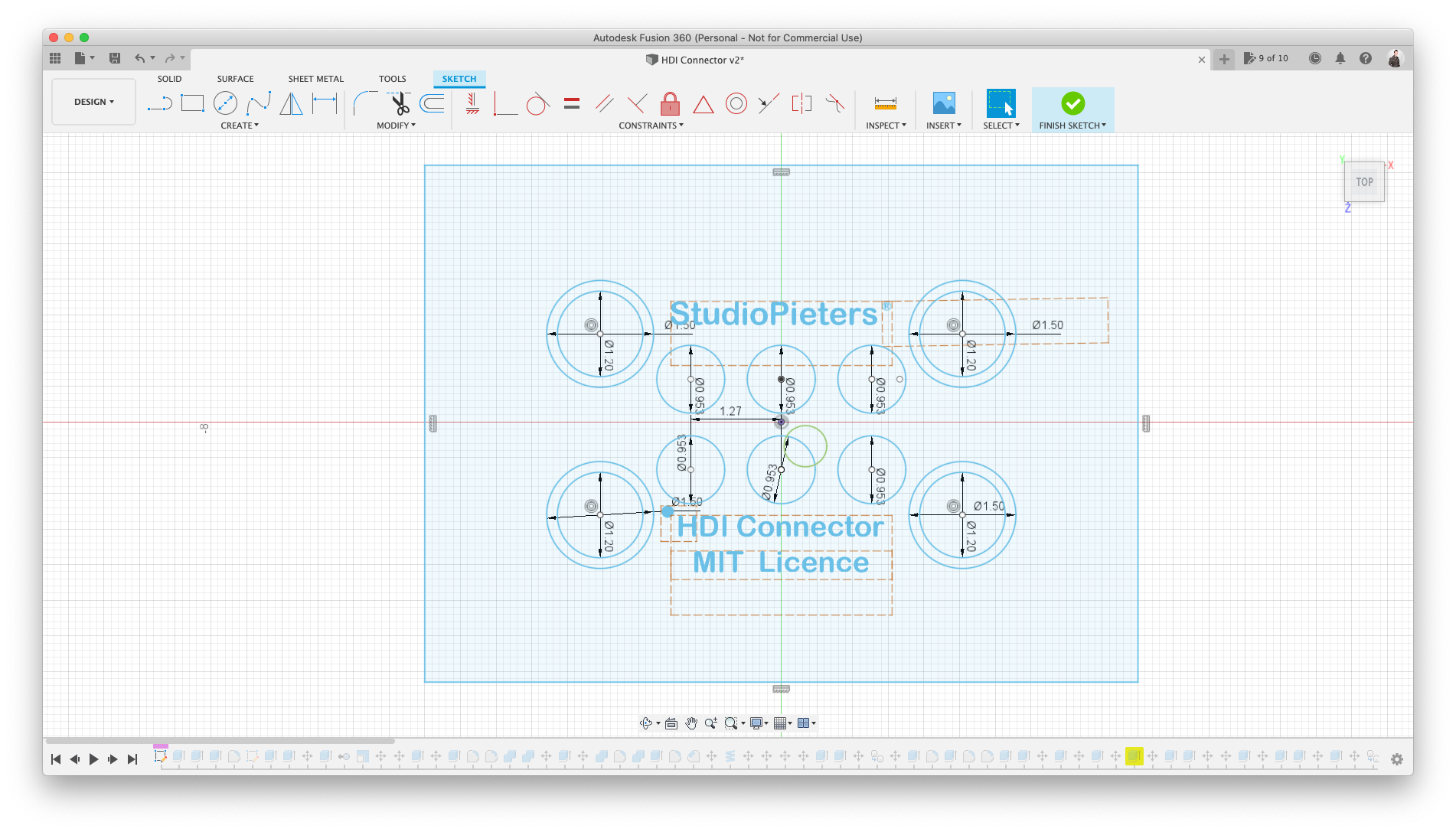Open the Grid and Snaps dropdown
Image resolution: width=1456 pixels, height=832 pixels.
pos(782,723)
